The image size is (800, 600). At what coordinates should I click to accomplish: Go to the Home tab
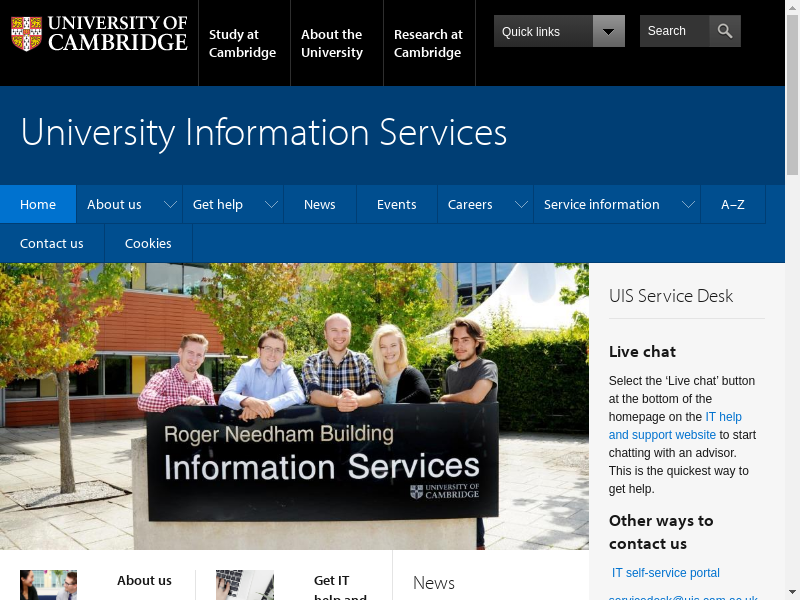(38, 205)
